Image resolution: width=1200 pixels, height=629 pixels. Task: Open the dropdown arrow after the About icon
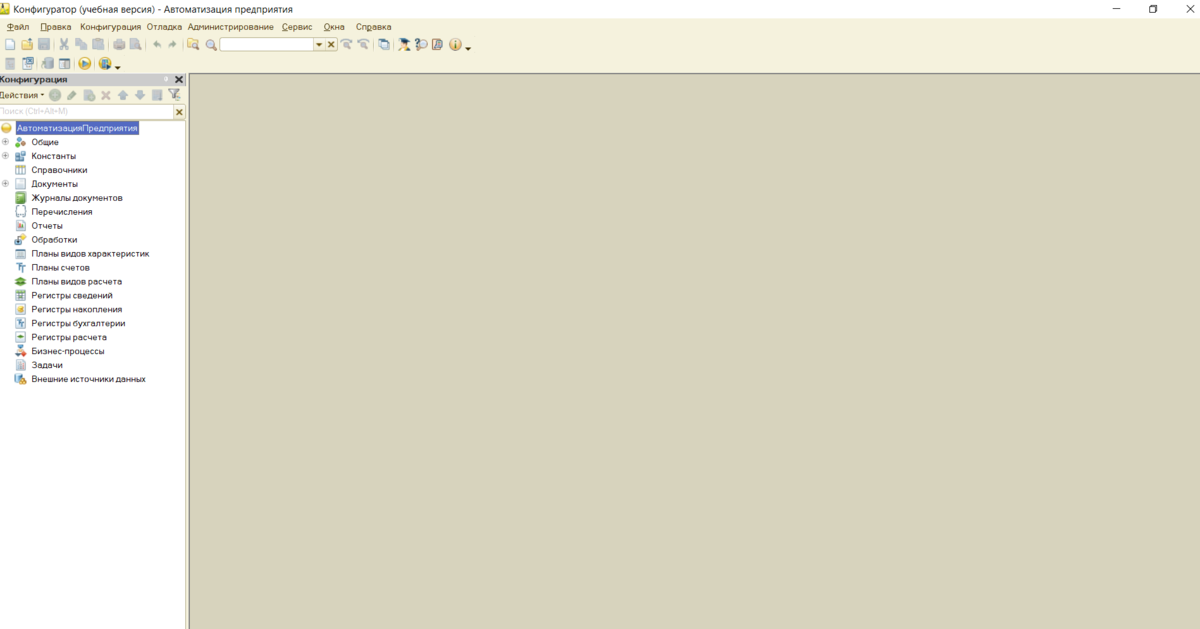coord(468,48)
